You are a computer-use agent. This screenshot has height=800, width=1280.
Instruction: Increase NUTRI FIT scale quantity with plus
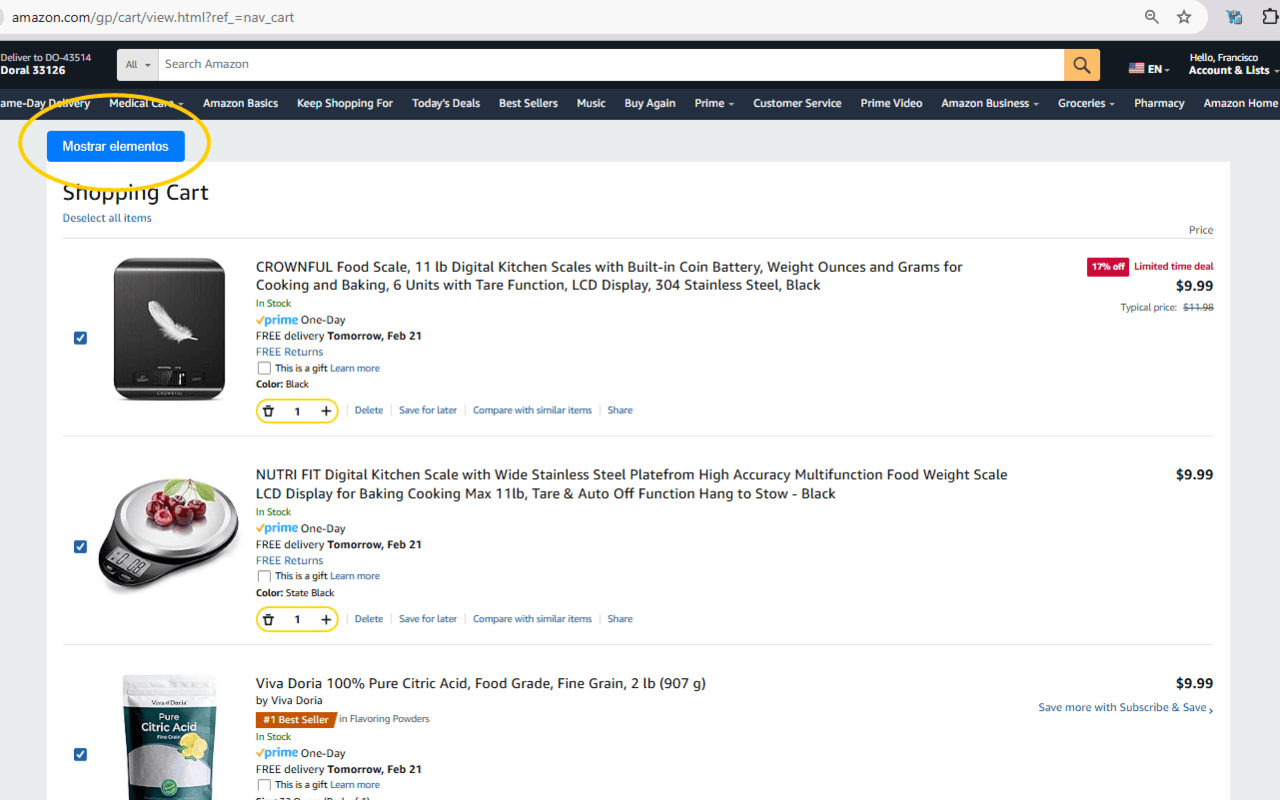[326, 620]
